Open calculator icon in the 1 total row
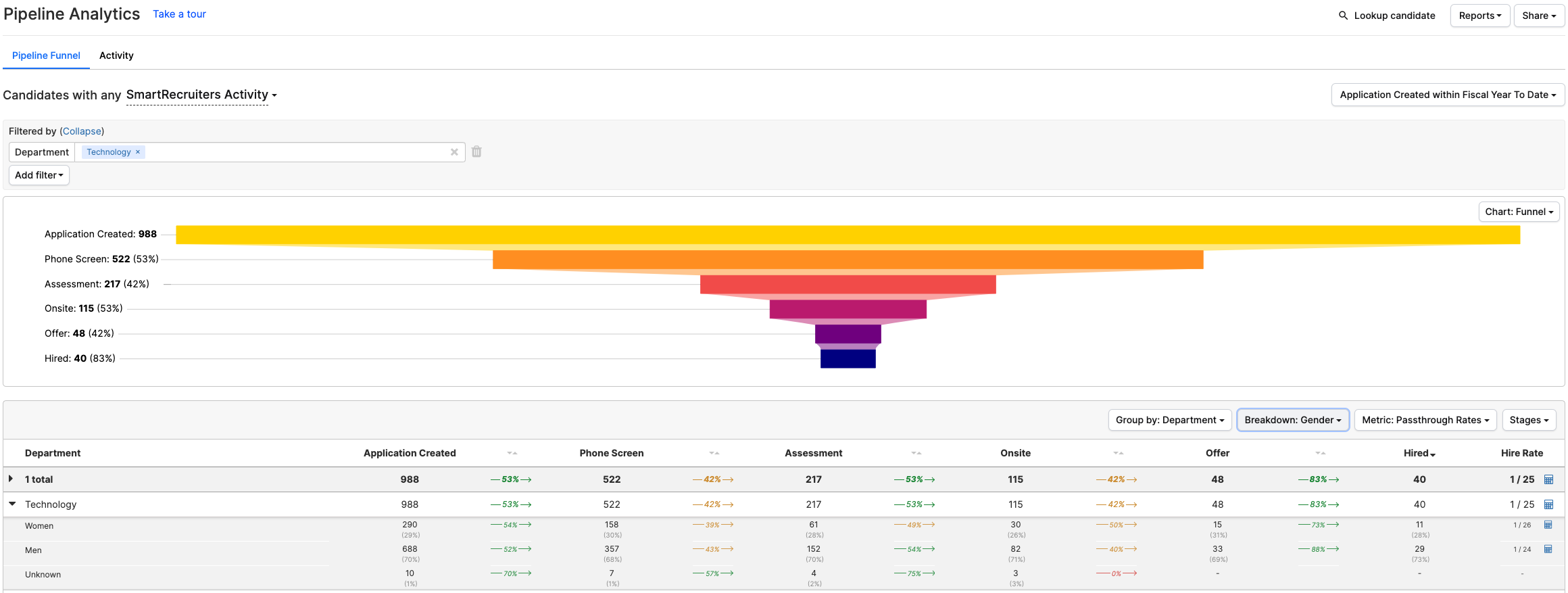This screenshot has height=593, width=1568. click(1548, 479)
